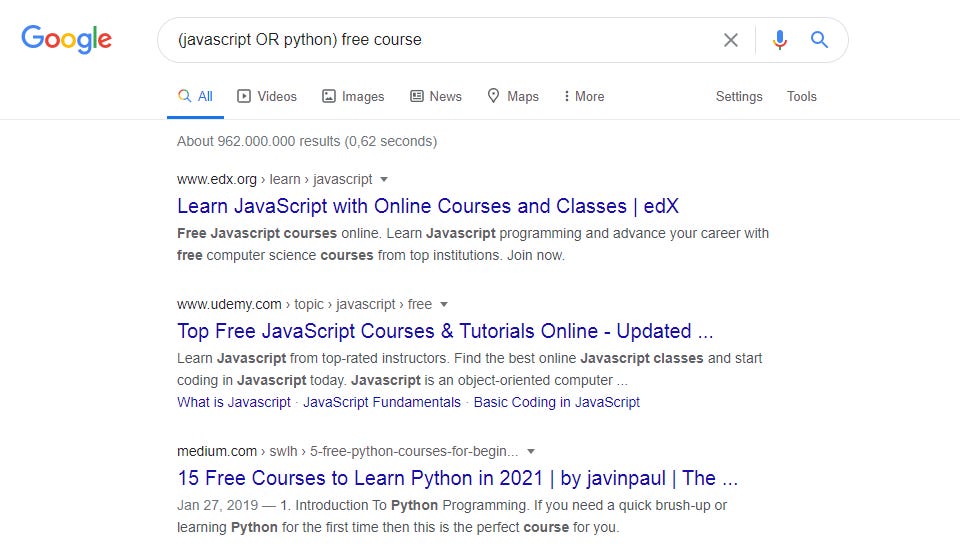Expand the dropdown arrow beside the edx.org URL
This screenshot has height=559, width=960.
(384, 179)
